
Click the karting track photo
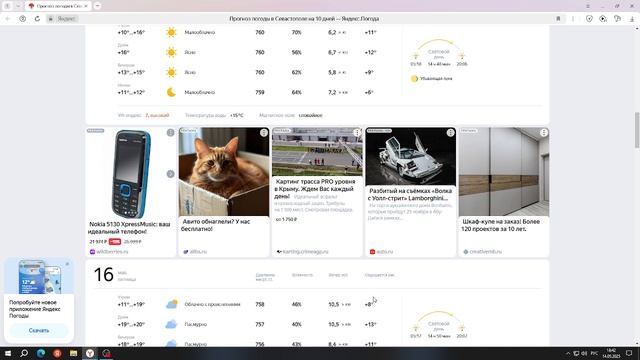(317, 152)
